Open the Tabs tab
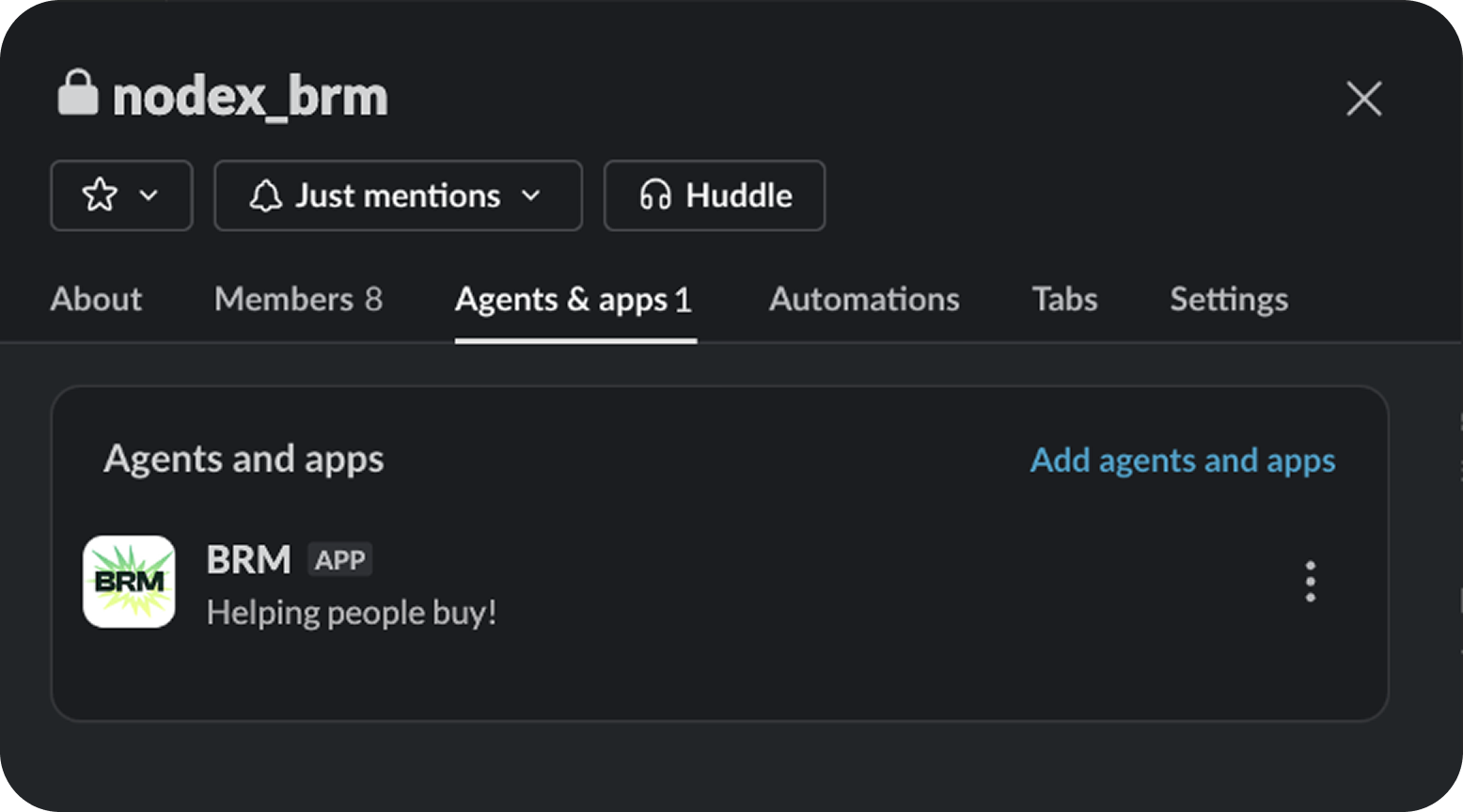Viewport: 1463px width, 812px height. (1064, 299)
